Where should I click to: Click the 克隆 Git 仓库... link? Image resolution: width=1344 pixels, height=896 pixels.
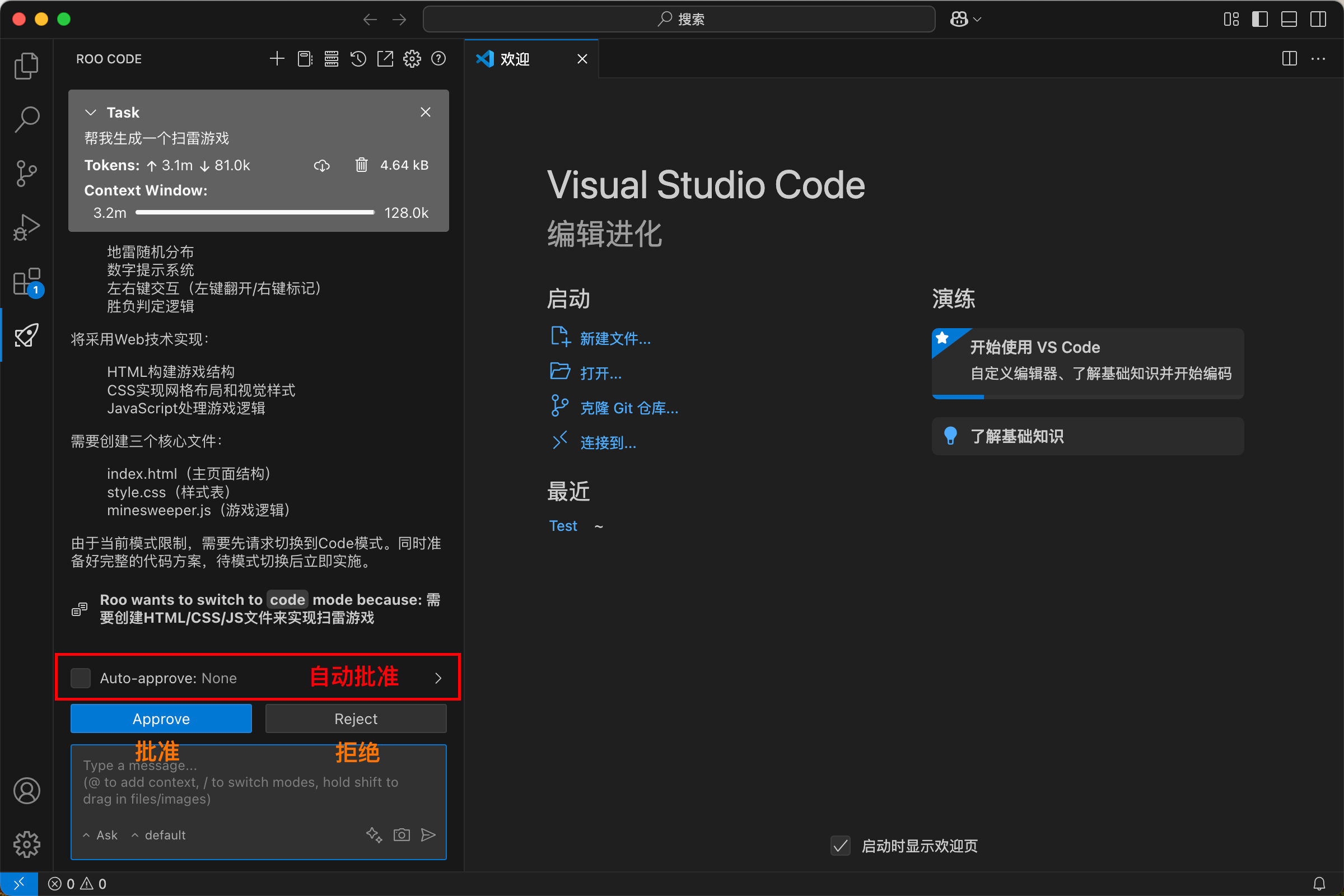point(629,408)
